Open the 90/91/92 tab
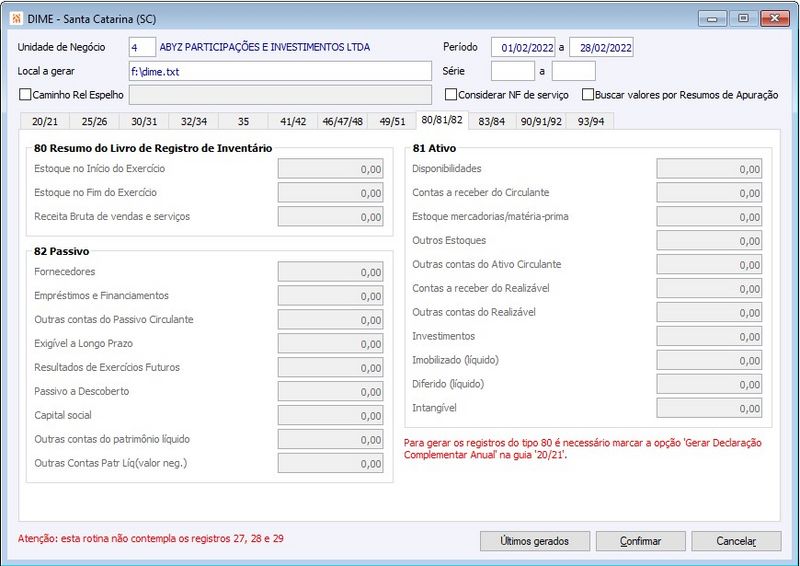Screen dimensions: 800x566 [541, 121]
